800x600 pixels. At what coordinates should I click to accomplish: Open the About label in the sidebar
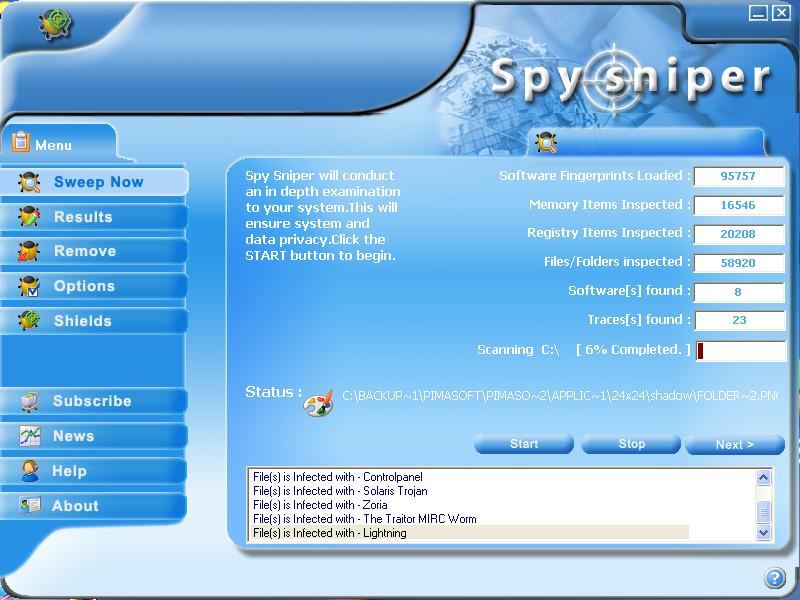click(75, 506)
